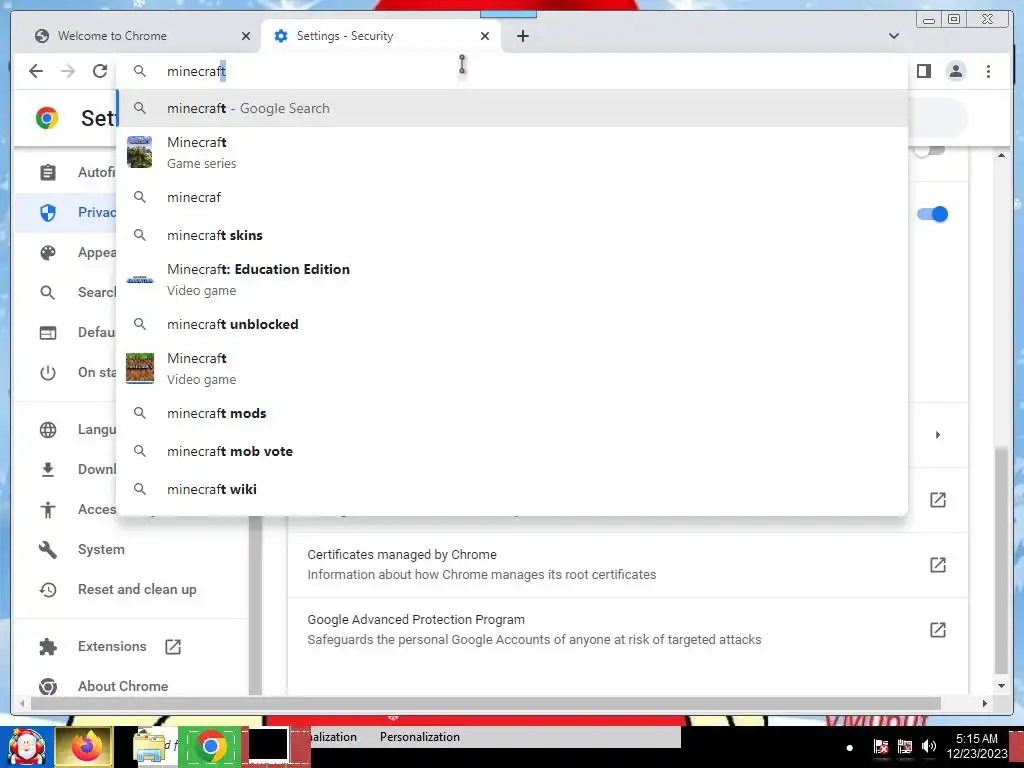Viewport: 1024px width, 768px height.
Task: Open File Explorer from taskbar
Action: pyautogui.click(x=150, y=748)
